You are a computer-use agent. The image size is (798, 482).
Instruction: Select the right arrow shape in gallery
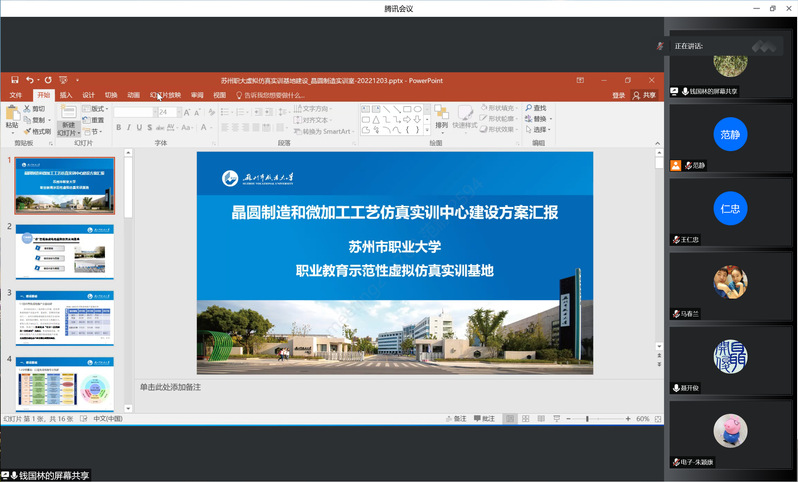tap(407, 120)
